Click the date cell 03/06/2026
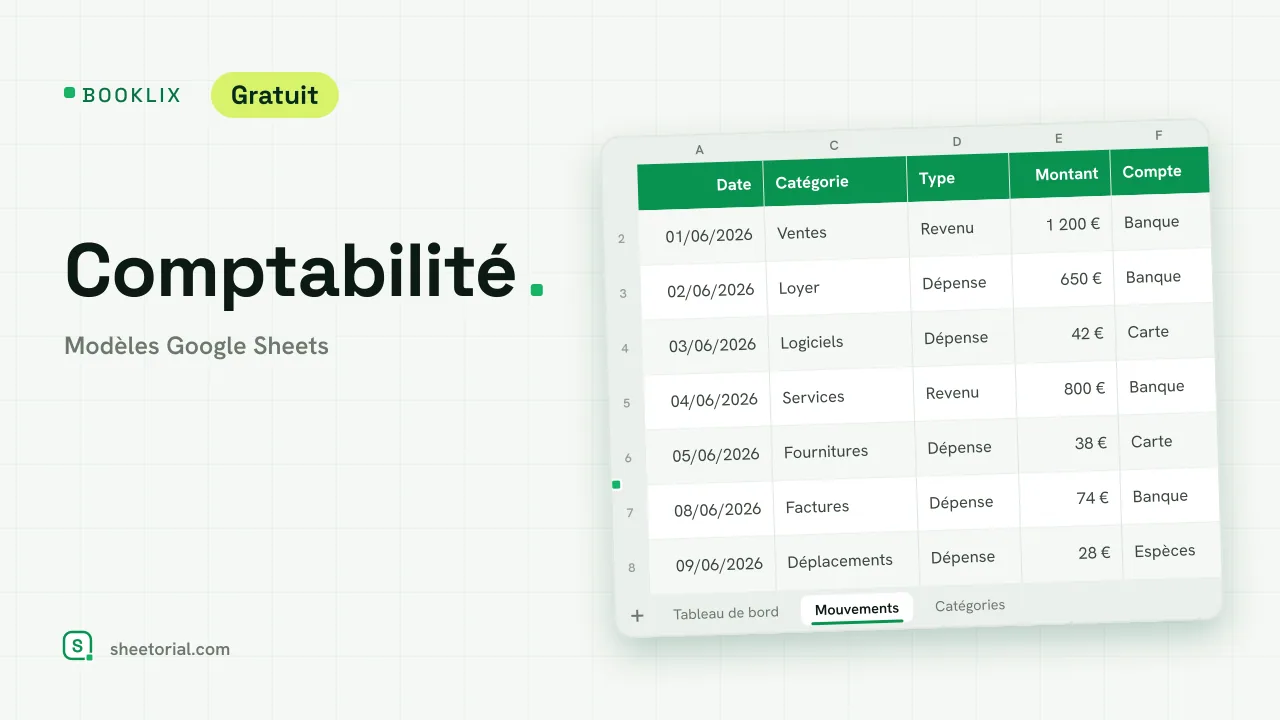 [706, 346]
